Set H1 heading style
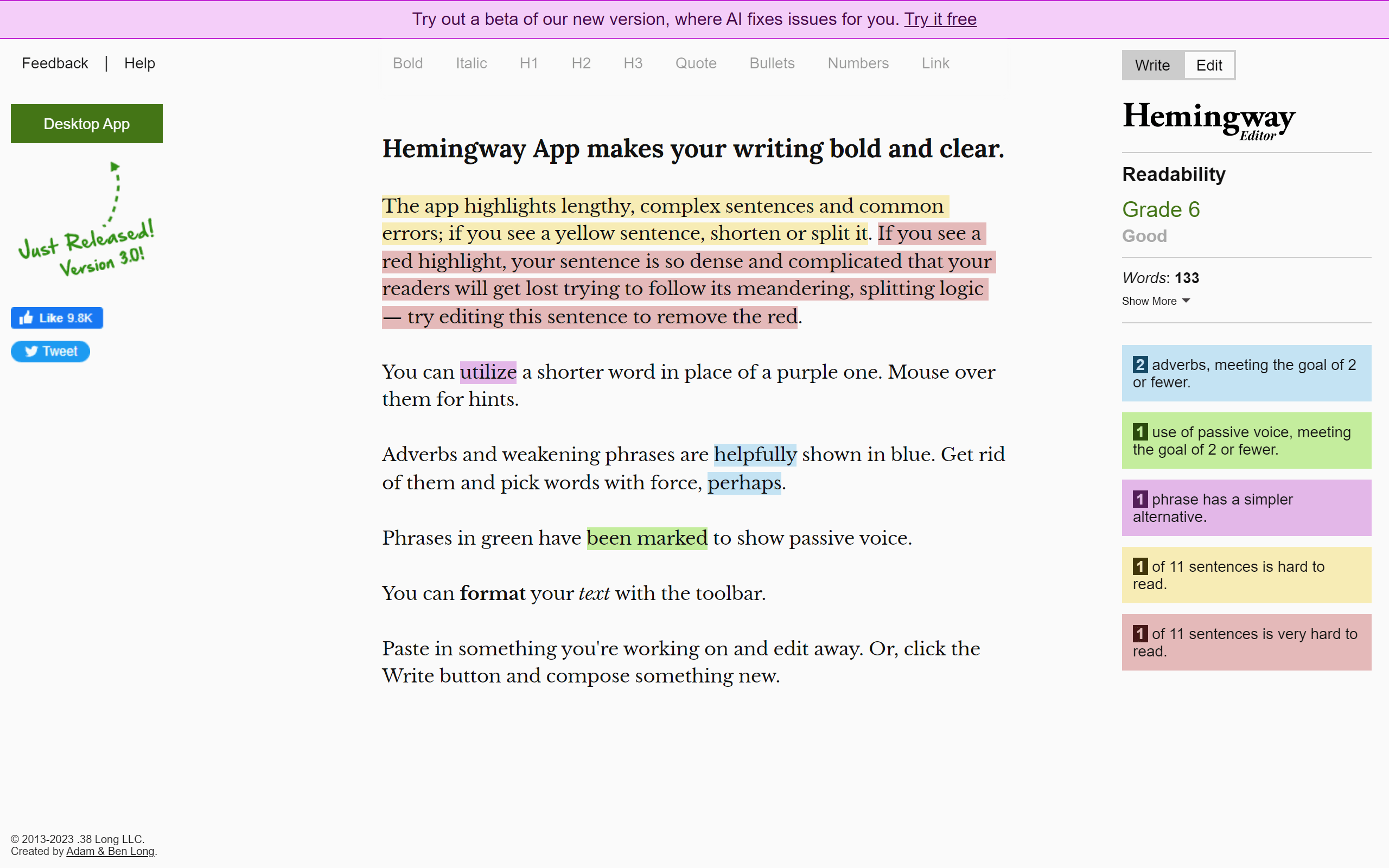Viewport: 1389px width, 868px height. coord(528,63)
